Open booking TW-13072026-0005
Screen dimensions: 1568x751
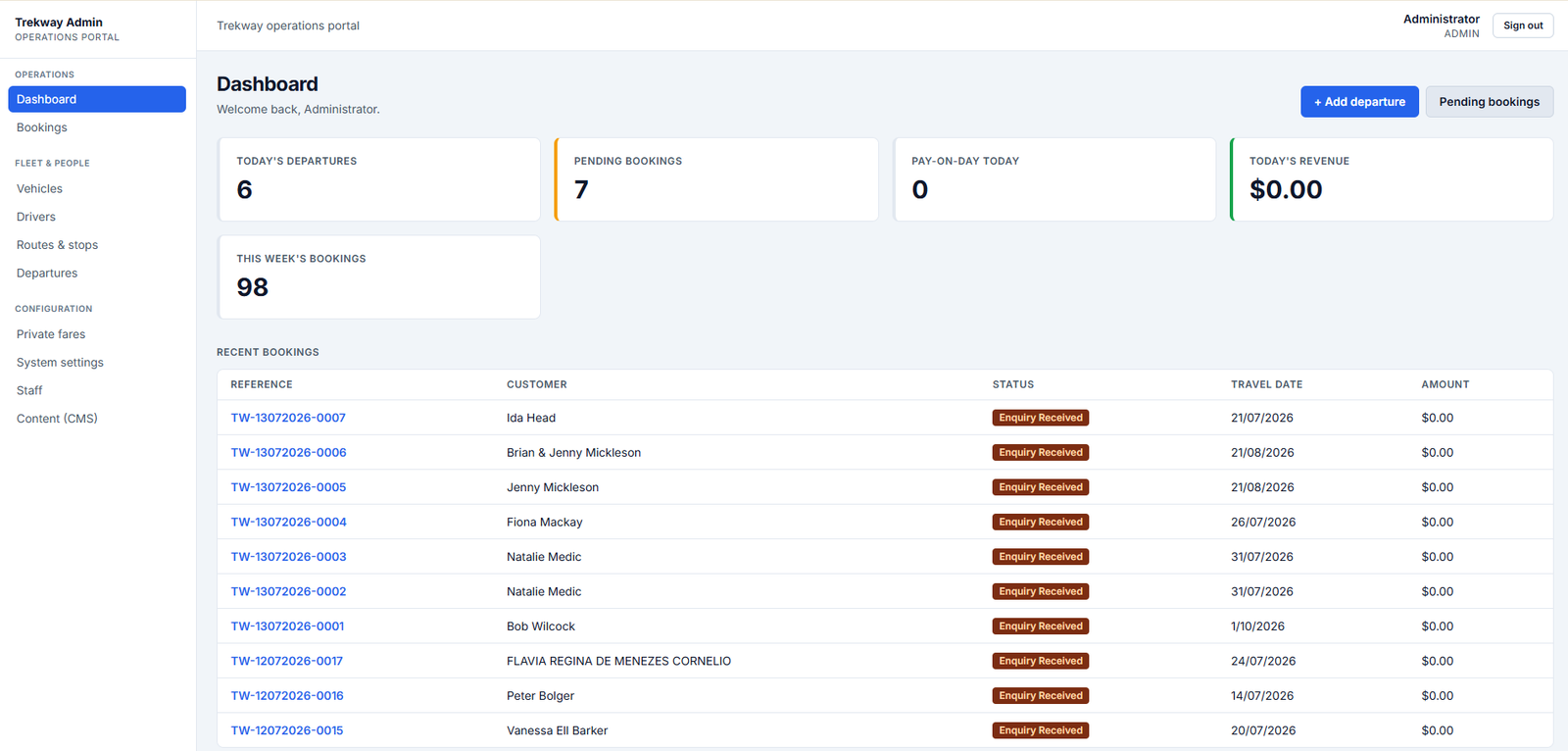click(x=288, y=487)
